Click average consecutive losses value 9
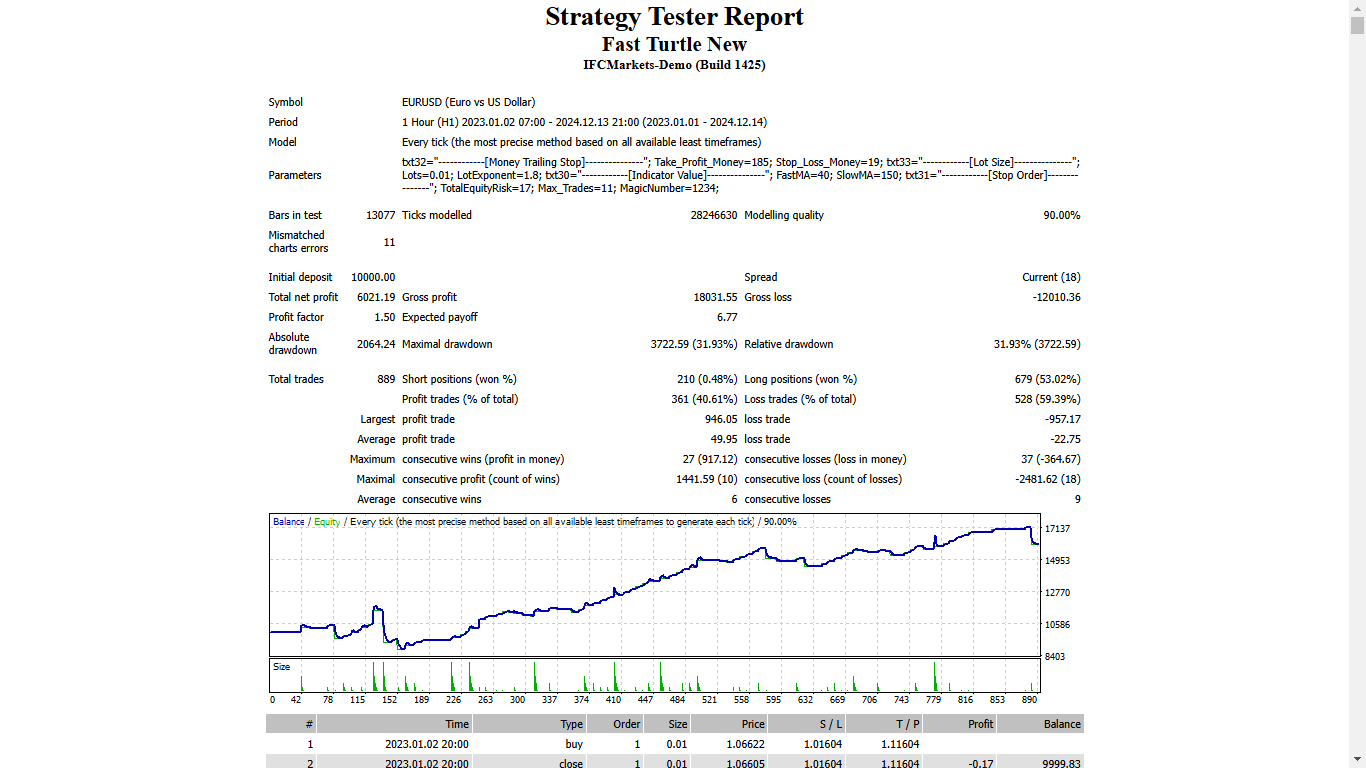 [1077, 499]
